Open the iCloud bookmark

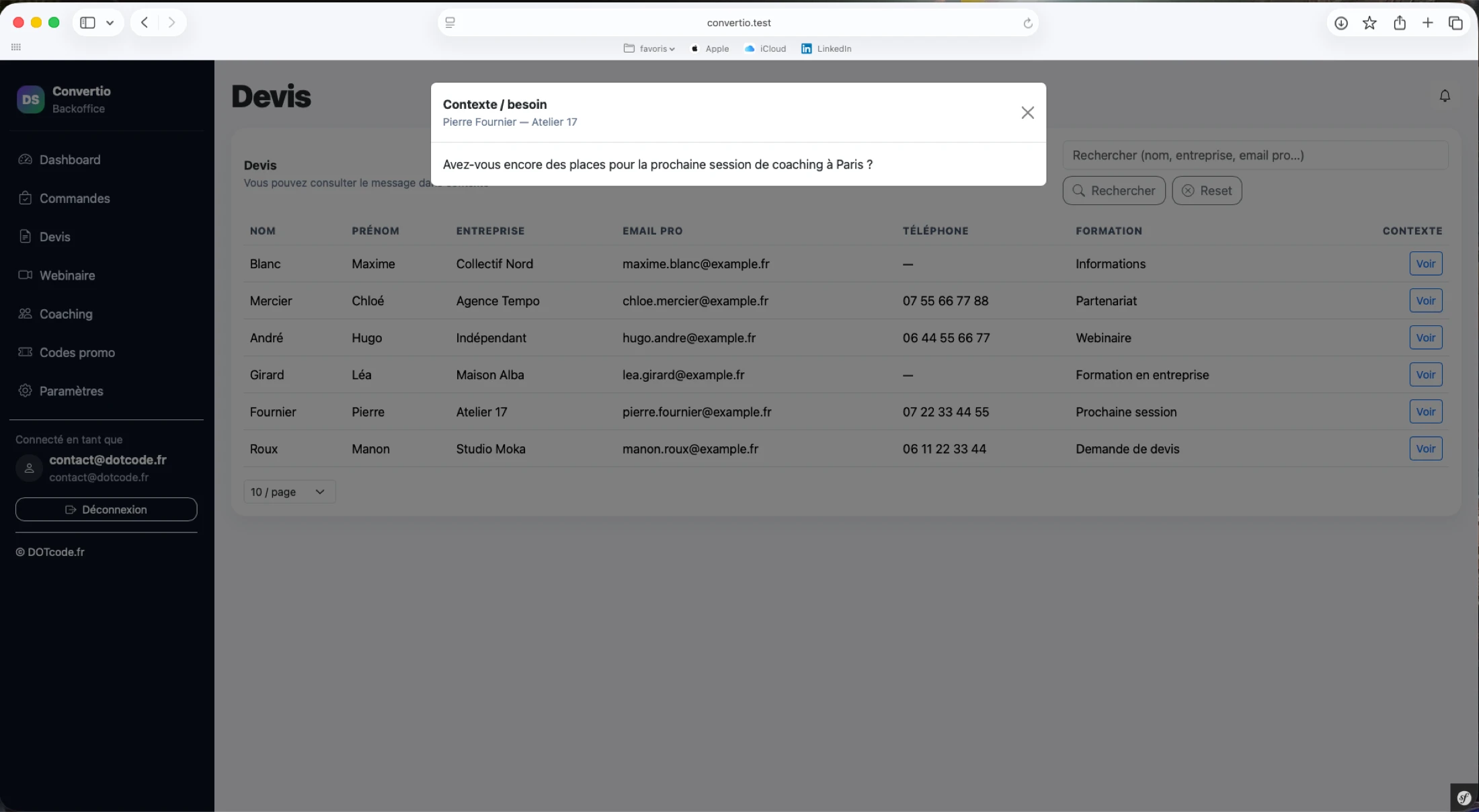click(765, 48)
